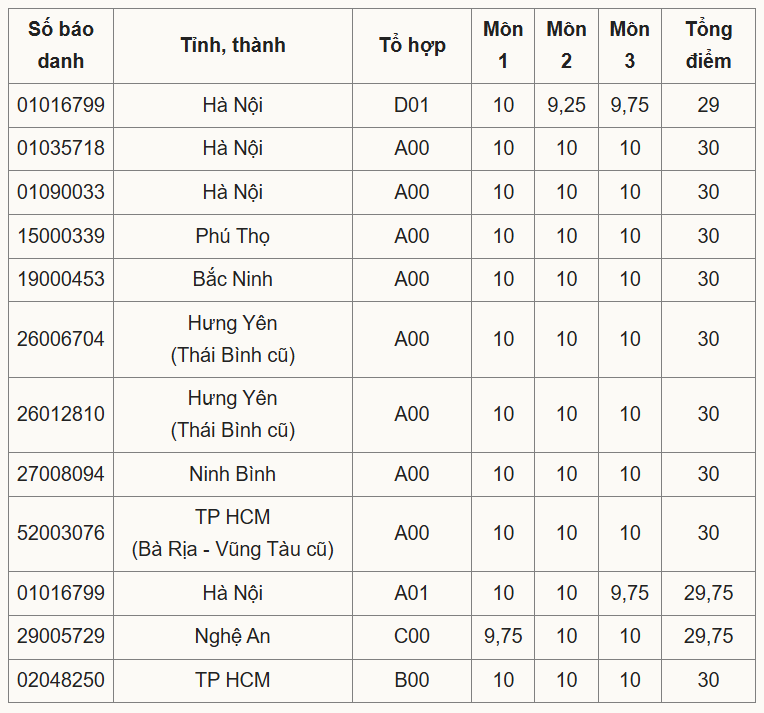This screenshot has height=713, width=764.
Task: Select the Nghệ An province cell
Action: (x=233, y=636)
